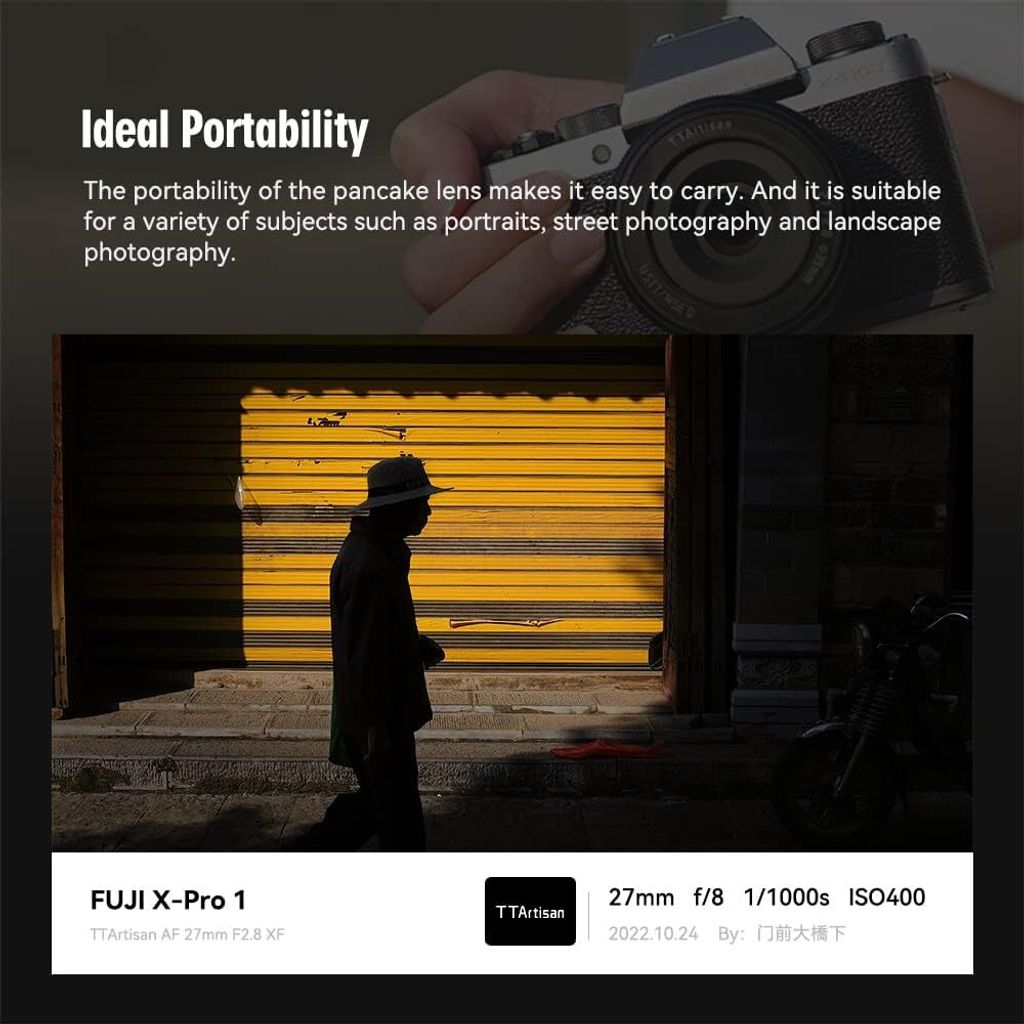The height and width of the screenshot is (1024, 1024).
Task: Click the ISO400 setting value
Action: click(x=887, y=897)
